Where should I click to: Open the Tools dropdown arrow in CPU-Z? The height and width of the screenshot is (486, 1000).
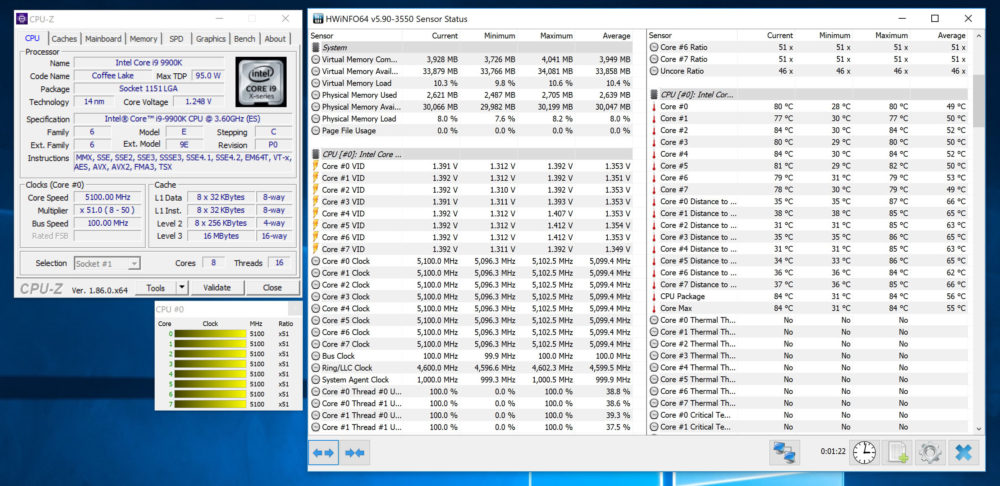tap(182, 288)
